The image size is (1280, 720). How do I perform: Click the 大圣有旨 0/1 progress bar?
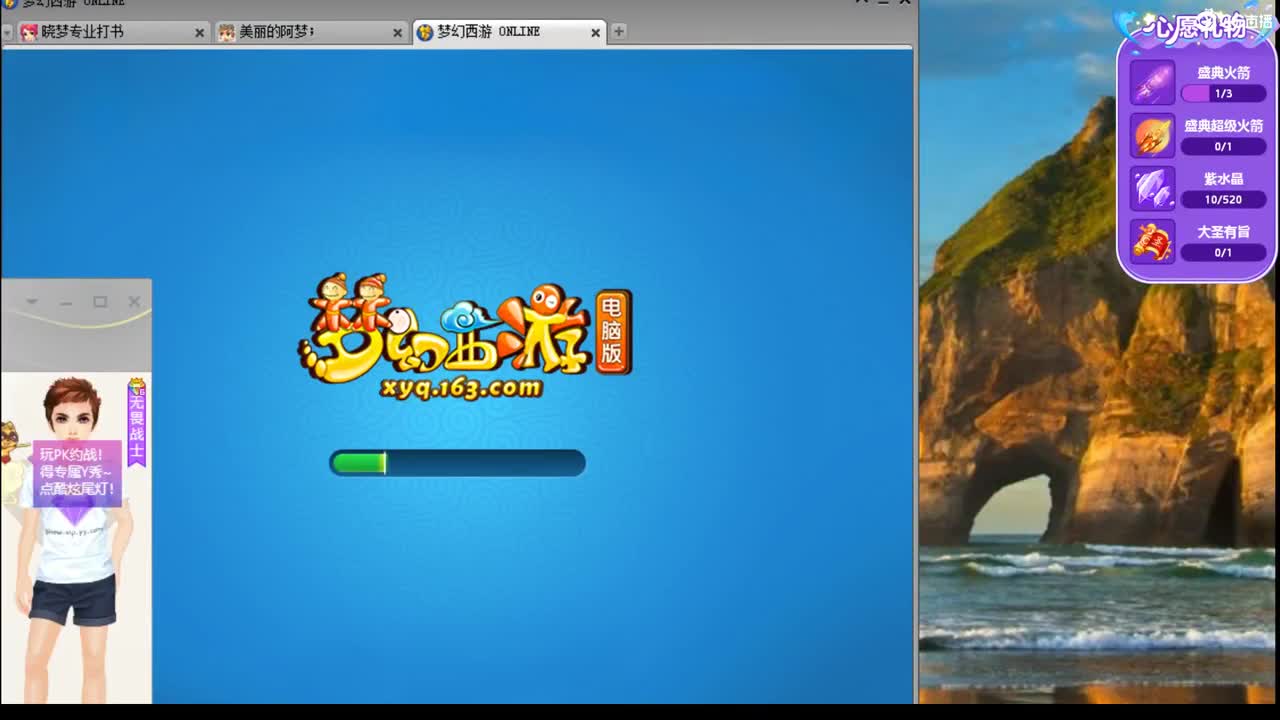(x=1223, y=252)
